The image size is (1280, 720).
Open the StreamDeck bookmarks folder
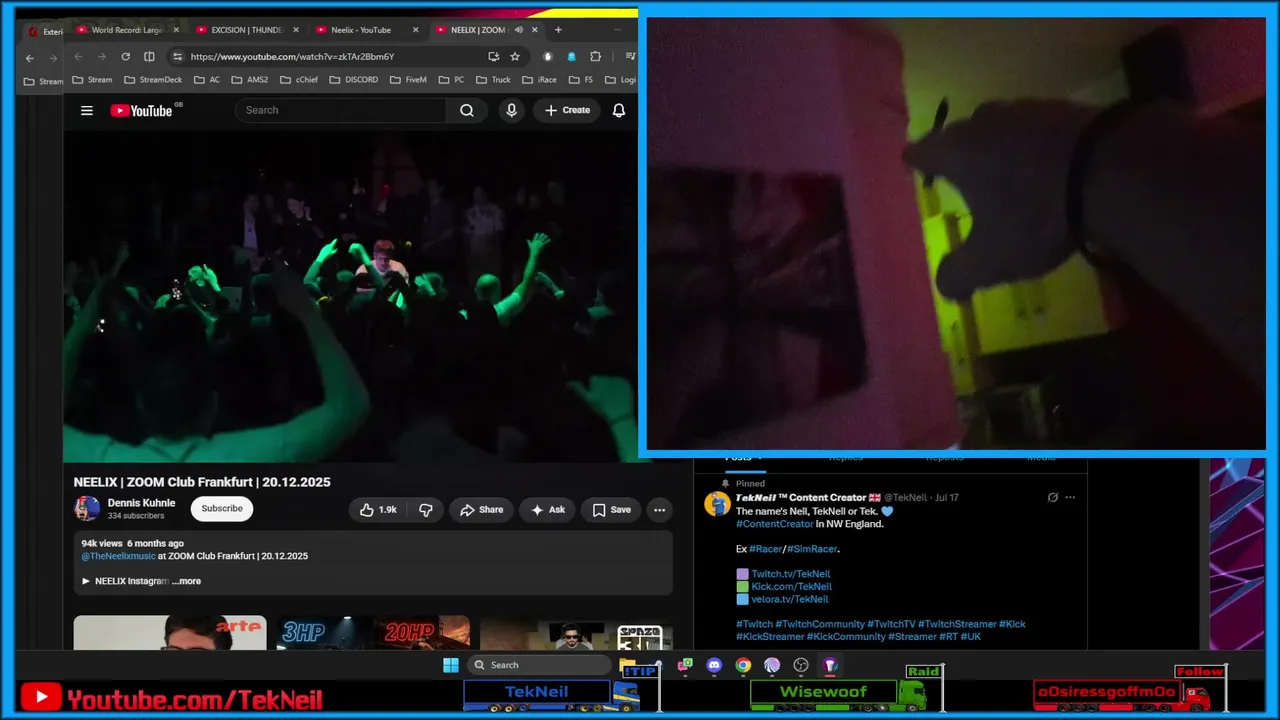point(152,80)
